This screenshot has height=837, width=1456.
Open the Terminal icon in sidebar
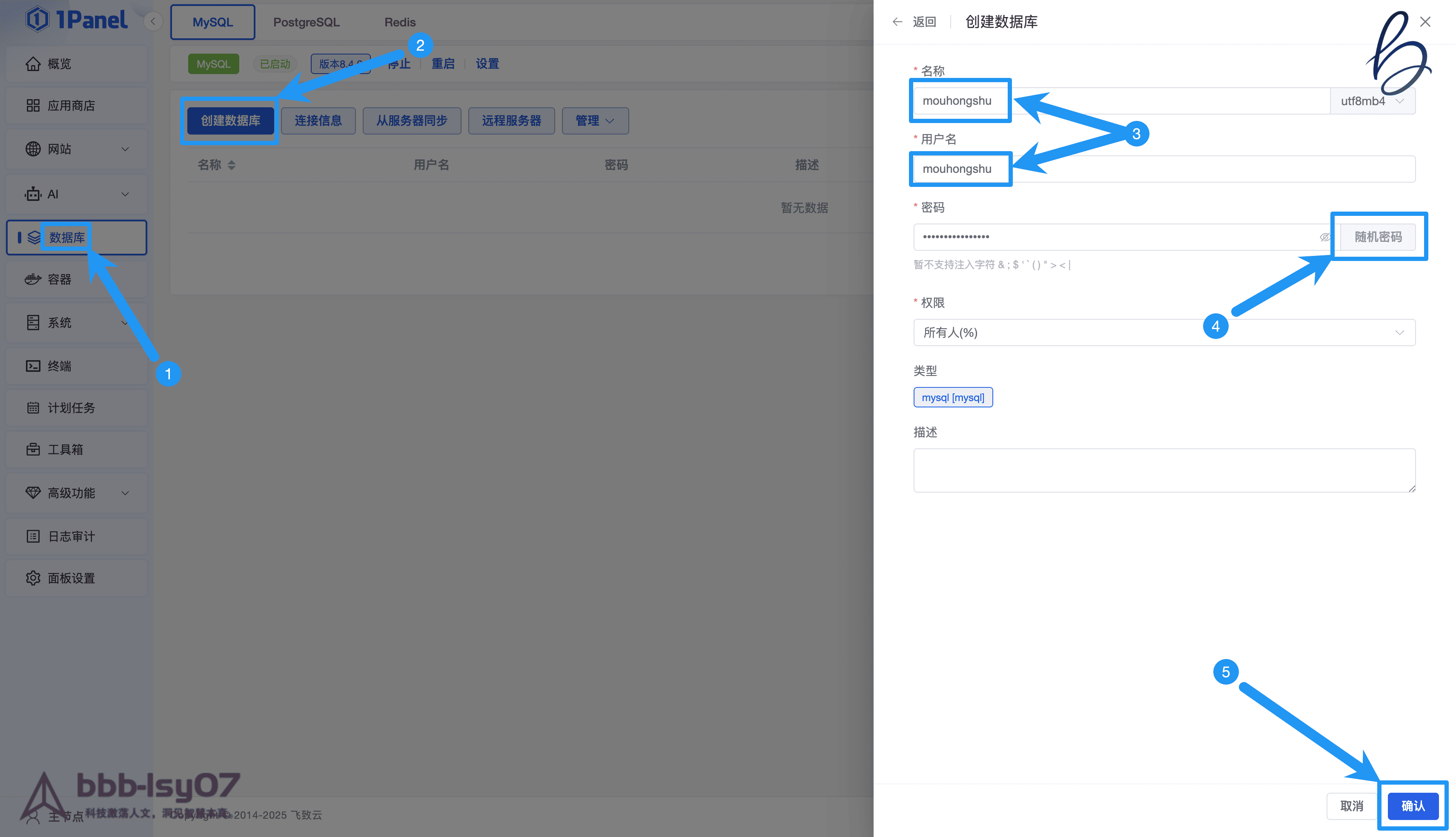33,366
